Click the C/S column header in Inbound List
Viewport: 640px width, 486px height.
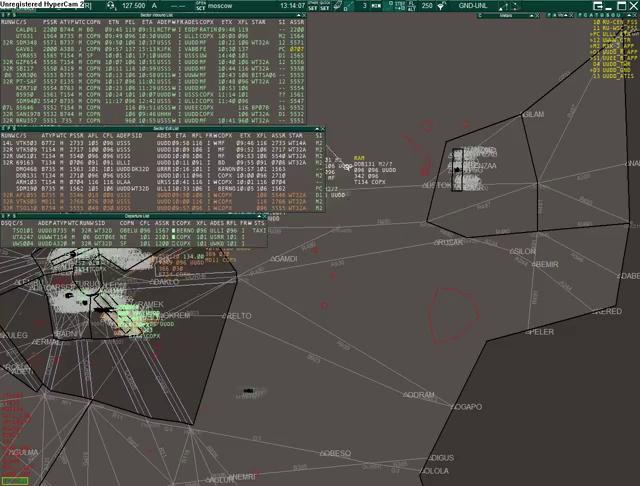(21, 22)
